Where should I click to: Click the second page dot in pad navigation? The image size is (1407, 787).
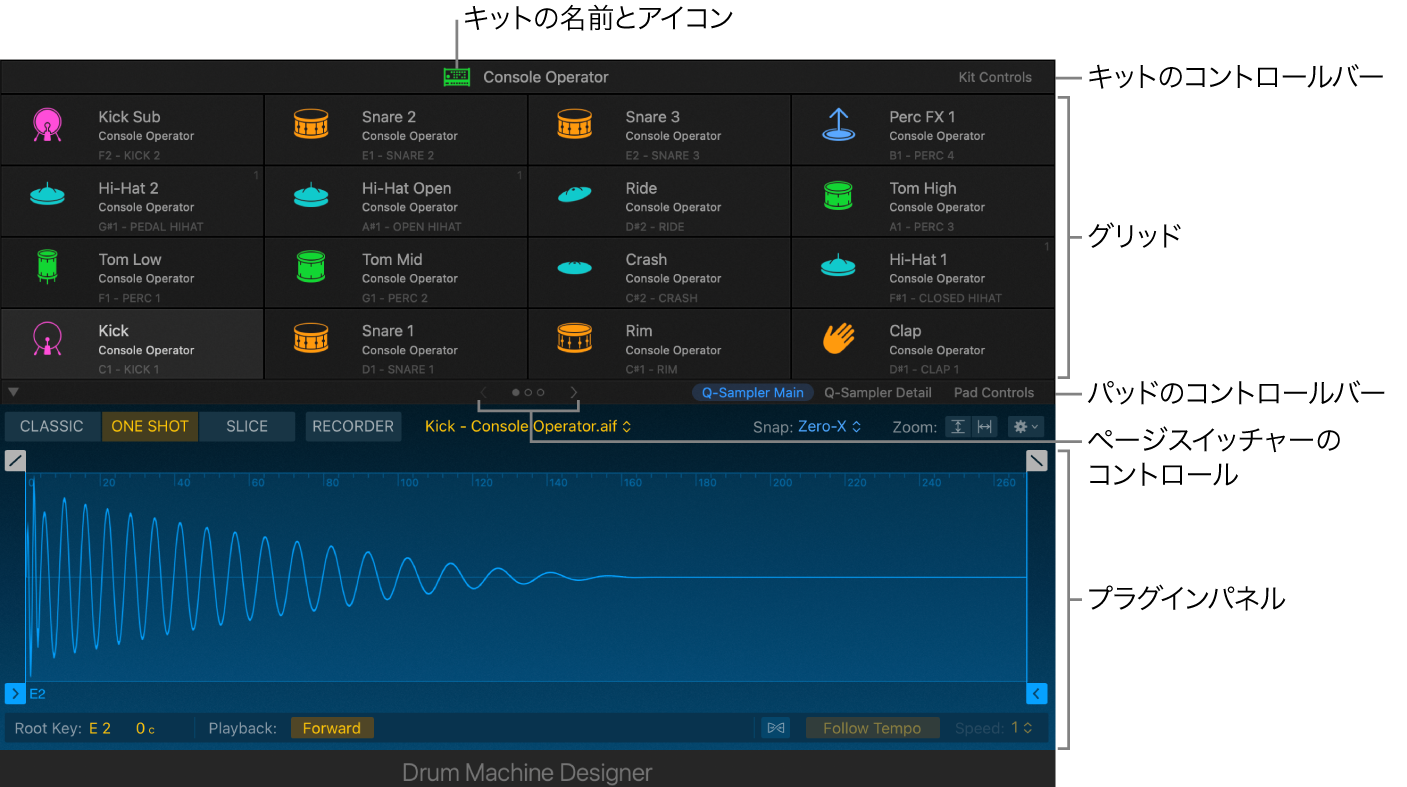(527, 392)
